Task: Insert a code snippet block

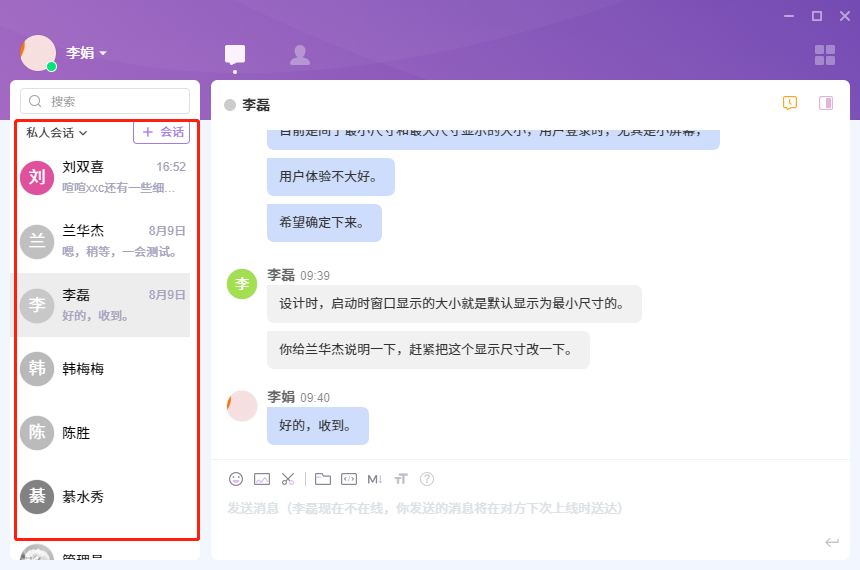Action: pyautogui.click(x=348, y=479)
